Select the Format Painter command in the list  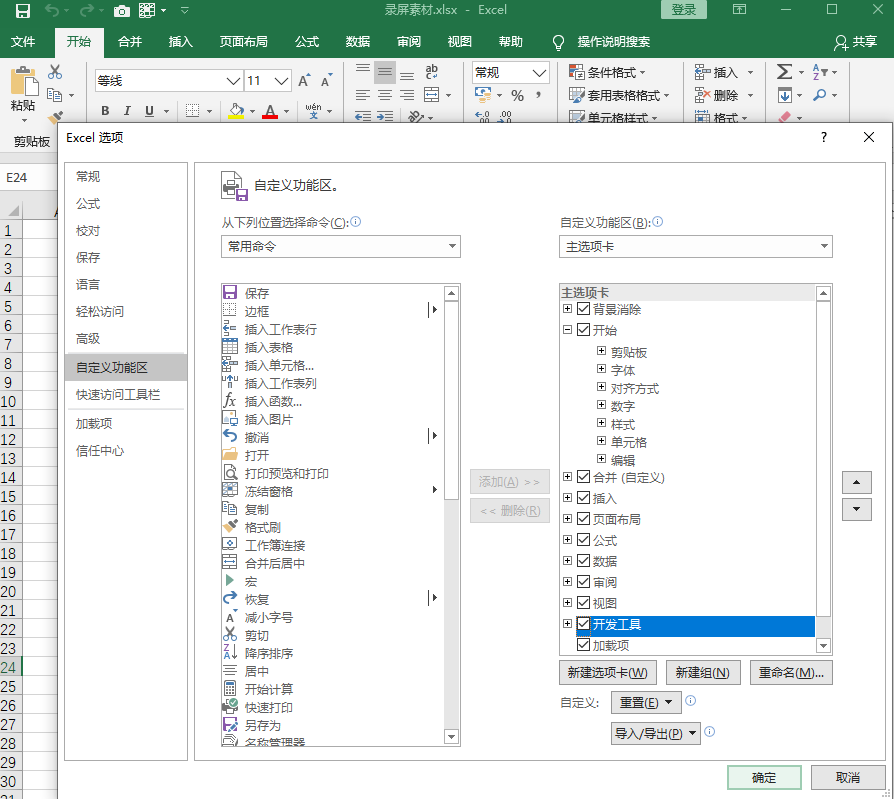coord(332,528)
